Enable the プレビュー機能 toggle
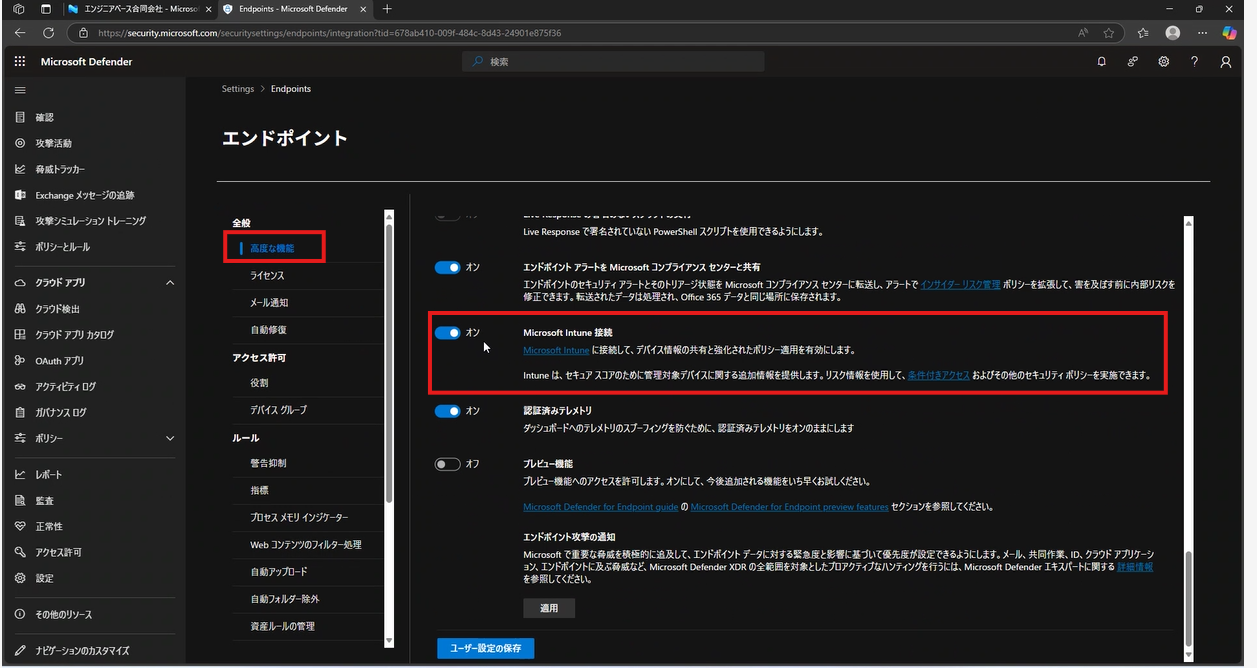1257x668 pixels. pyautogui.click(x=447, y=463)
